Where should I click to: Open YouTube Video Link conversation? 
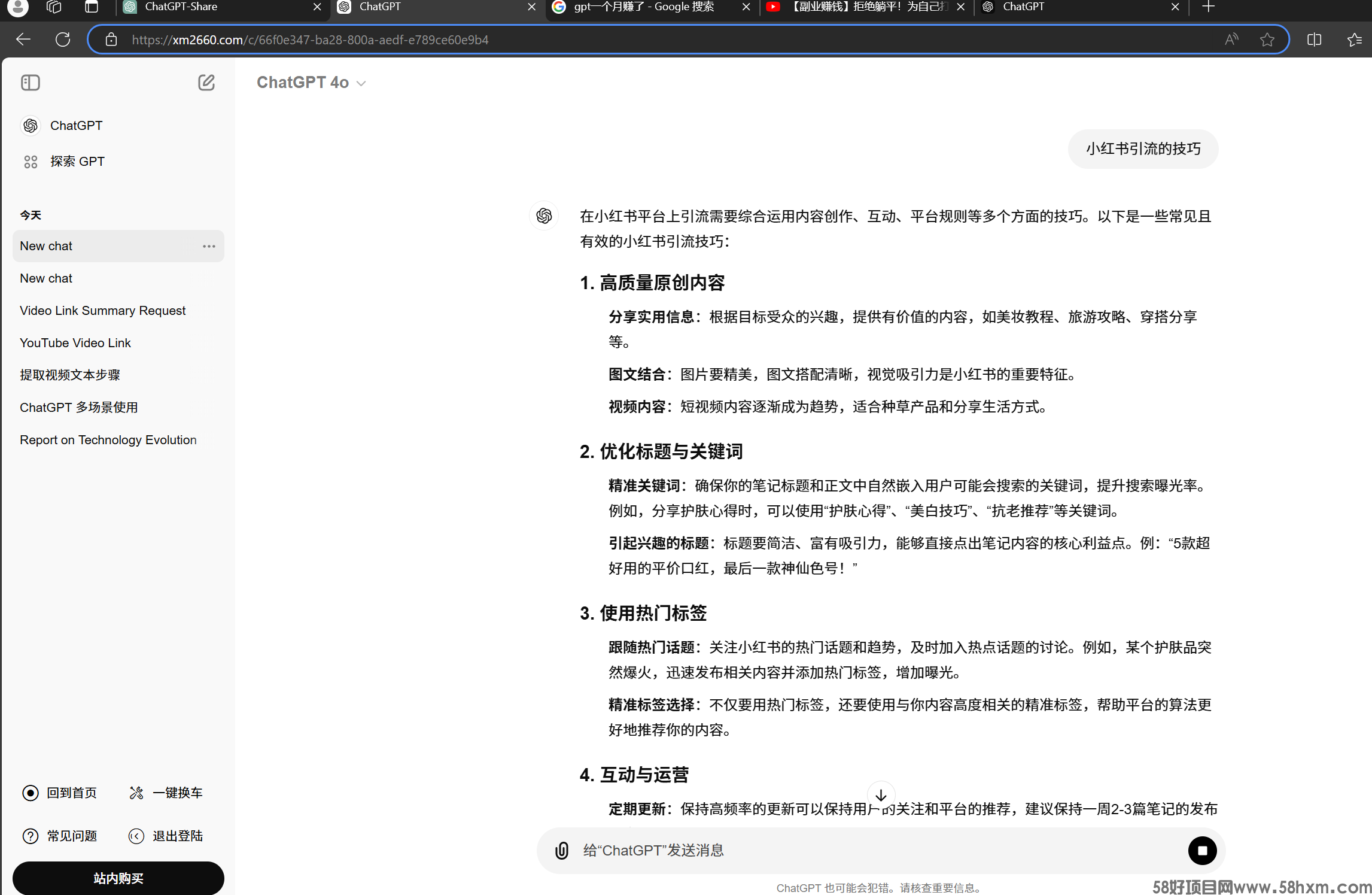[118, 343]
